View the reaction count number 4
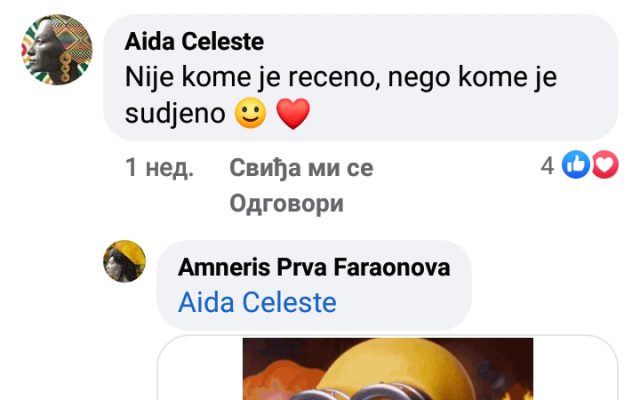The width and height of the screenshot is (640, 400). 547,166
